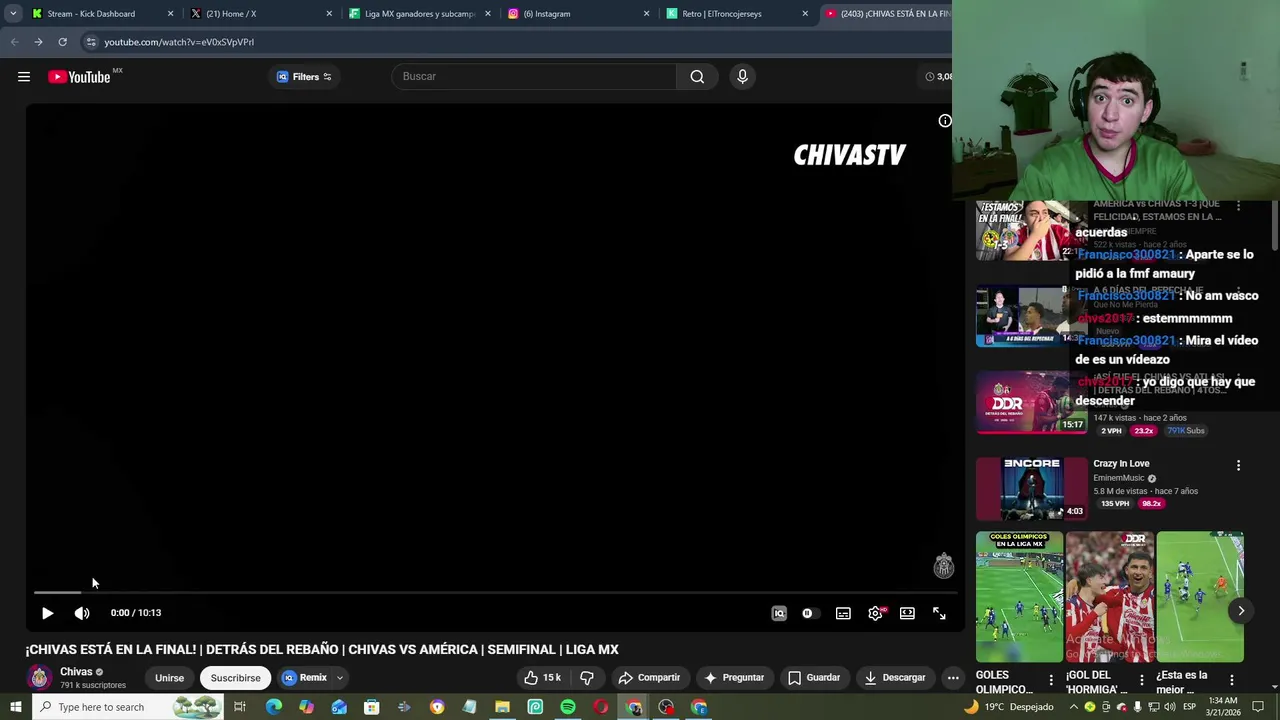
Task: Open options for Crazy In Love video
Action: pos(1238,466)
